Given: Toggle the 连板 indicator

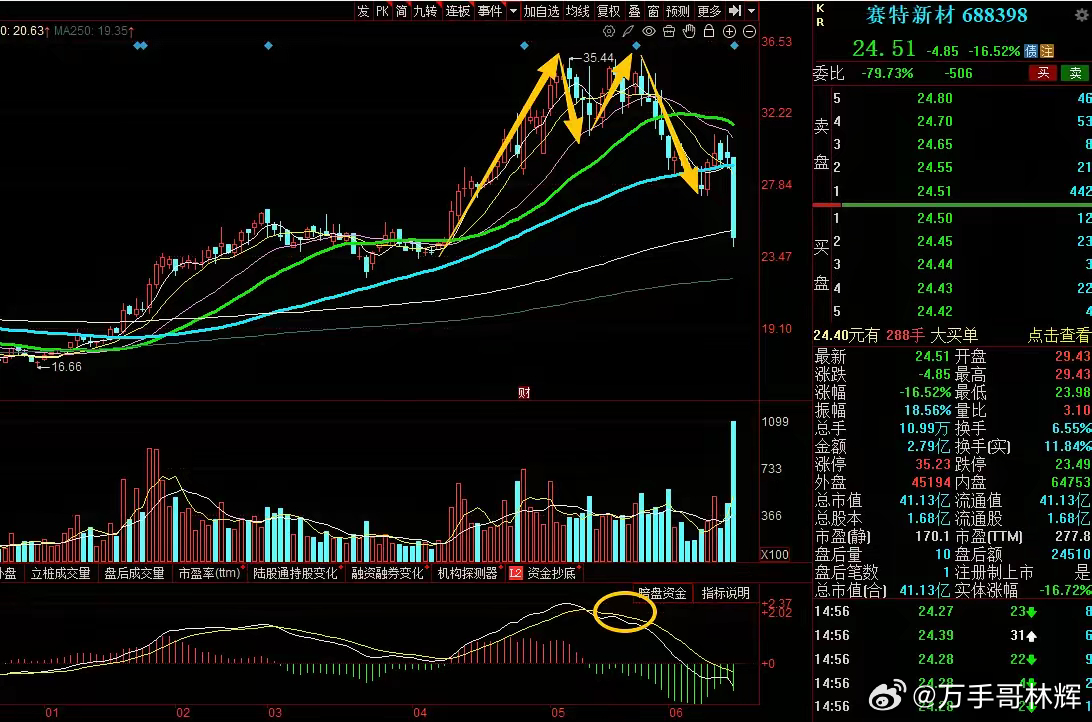Looking at the screenshot, I should point(458,11).
